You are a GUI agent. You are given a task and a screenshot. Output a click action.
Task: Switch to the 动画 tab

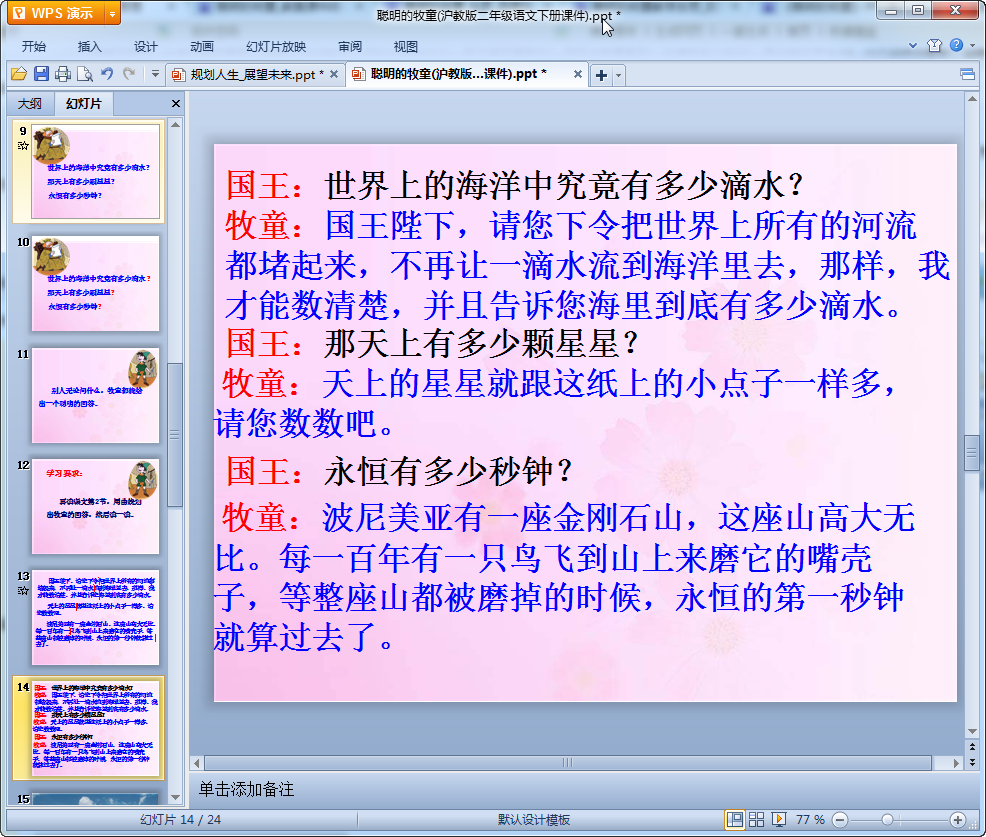[202, 47]
